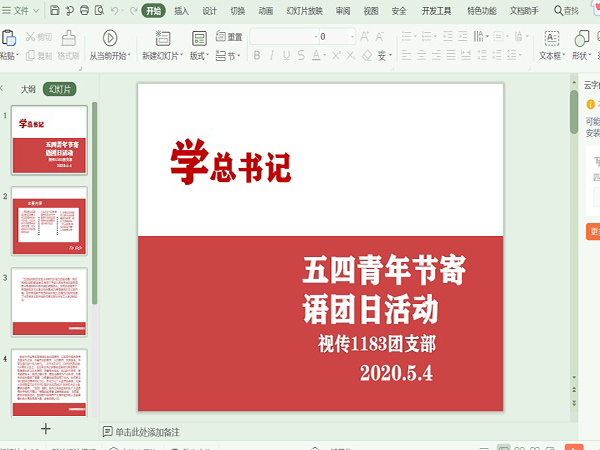The height and width of the screenshot is (450, 600).
Task: Open Print Preview icon in quick toolbar
Action: pyautogui.click(x=99, y=10)
